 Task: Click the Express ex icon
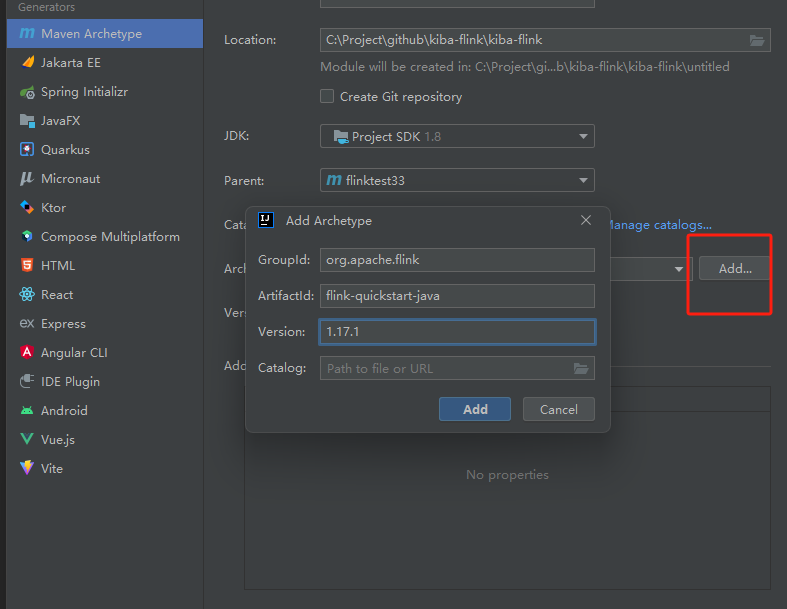coord(27,323)
